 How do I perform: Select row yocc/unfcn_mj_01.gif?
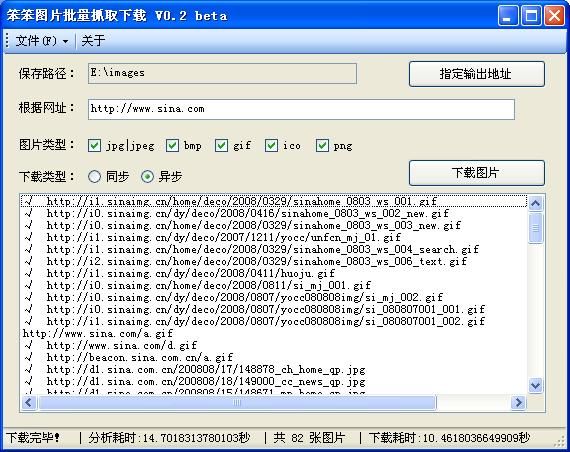[x=274, y=237]
